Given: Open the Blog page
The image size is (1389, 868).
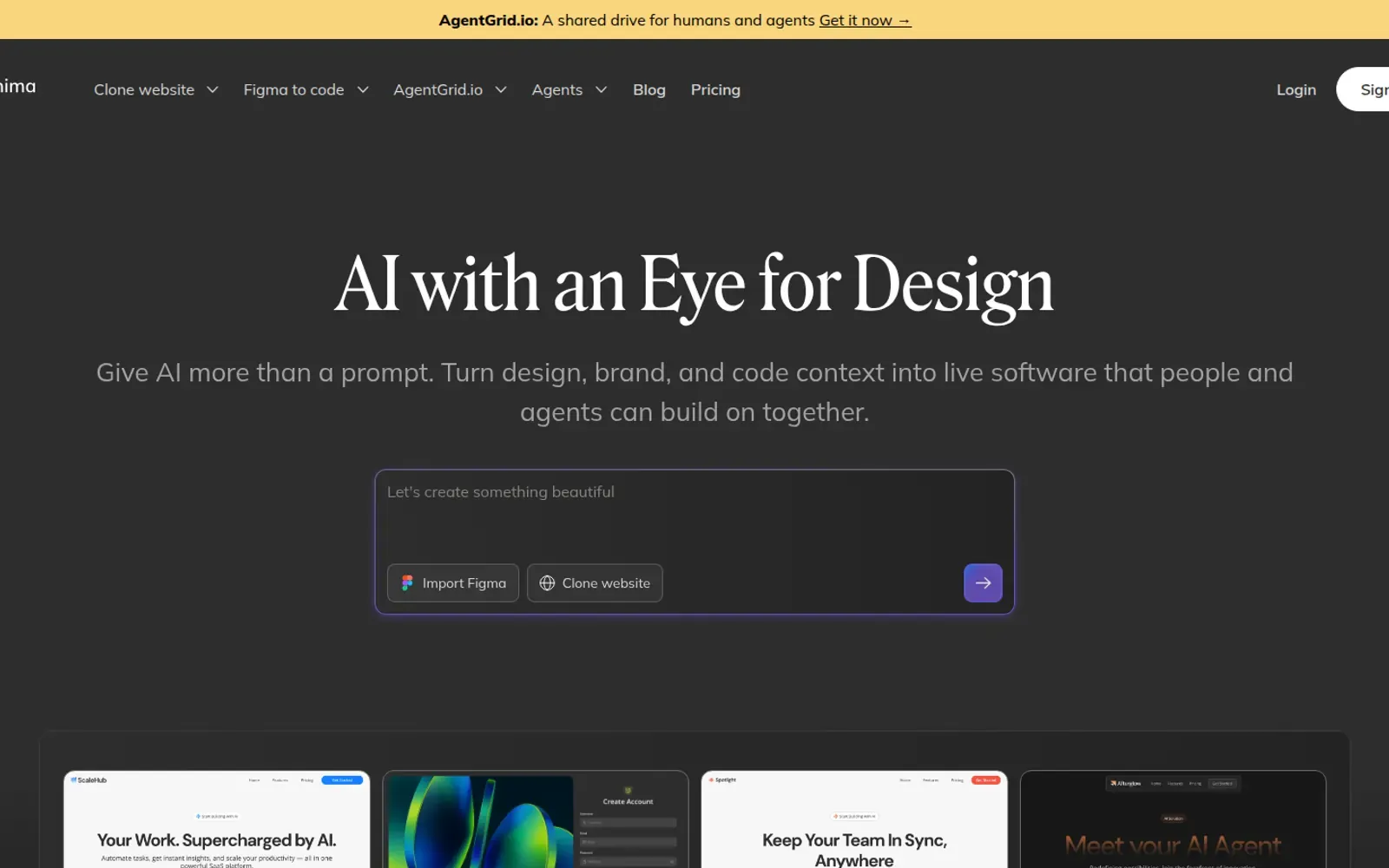Looking at the screenshot, I should tap(649, 89).
